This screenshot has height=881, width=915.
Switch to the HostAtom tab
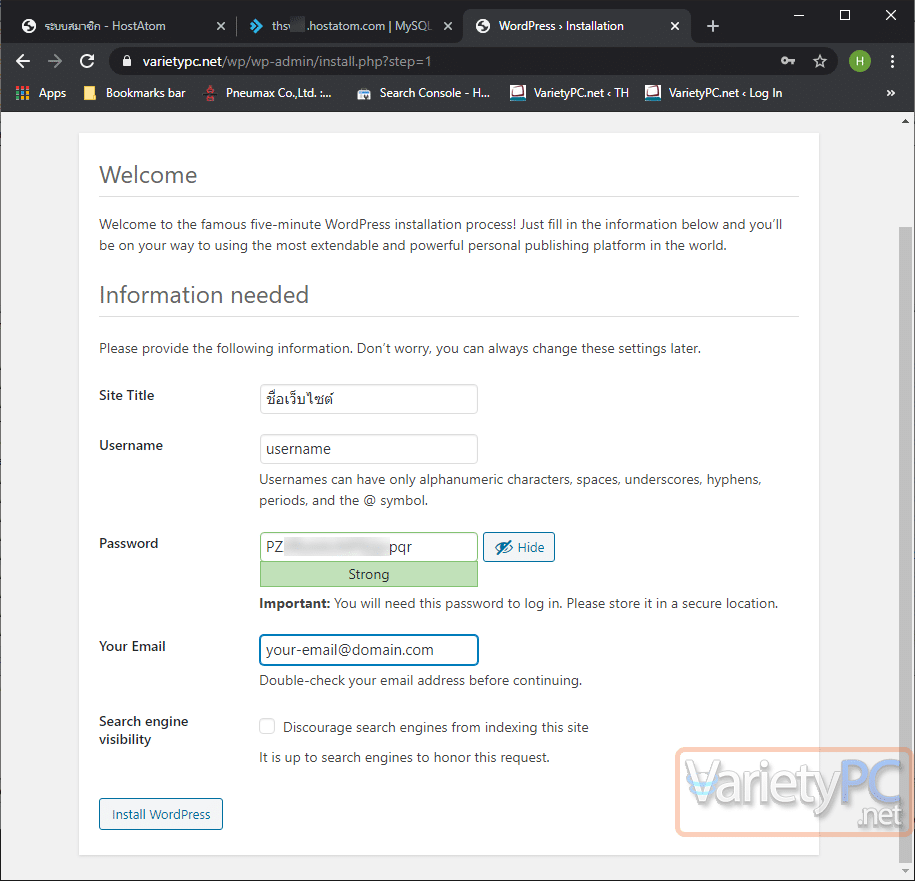pos(124,26)
